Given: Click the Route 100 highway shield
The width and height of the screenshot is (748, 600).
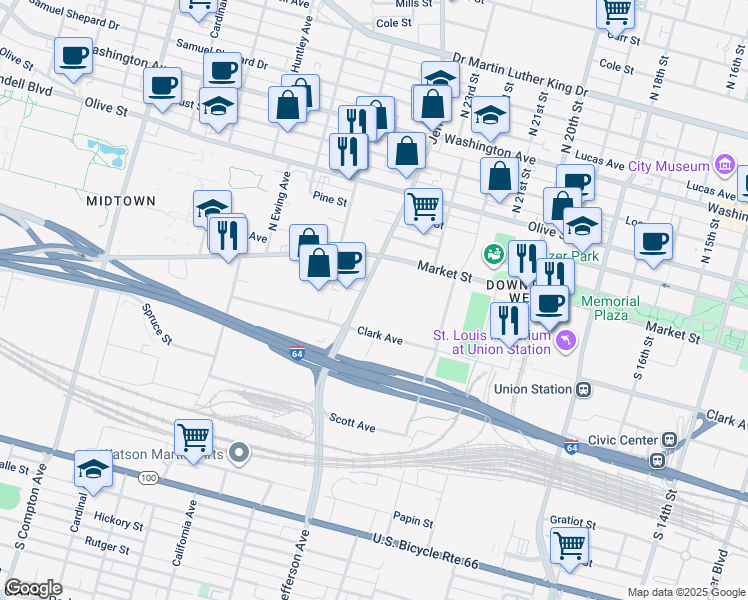Looking at the screenshot, I should click(148, 477).
